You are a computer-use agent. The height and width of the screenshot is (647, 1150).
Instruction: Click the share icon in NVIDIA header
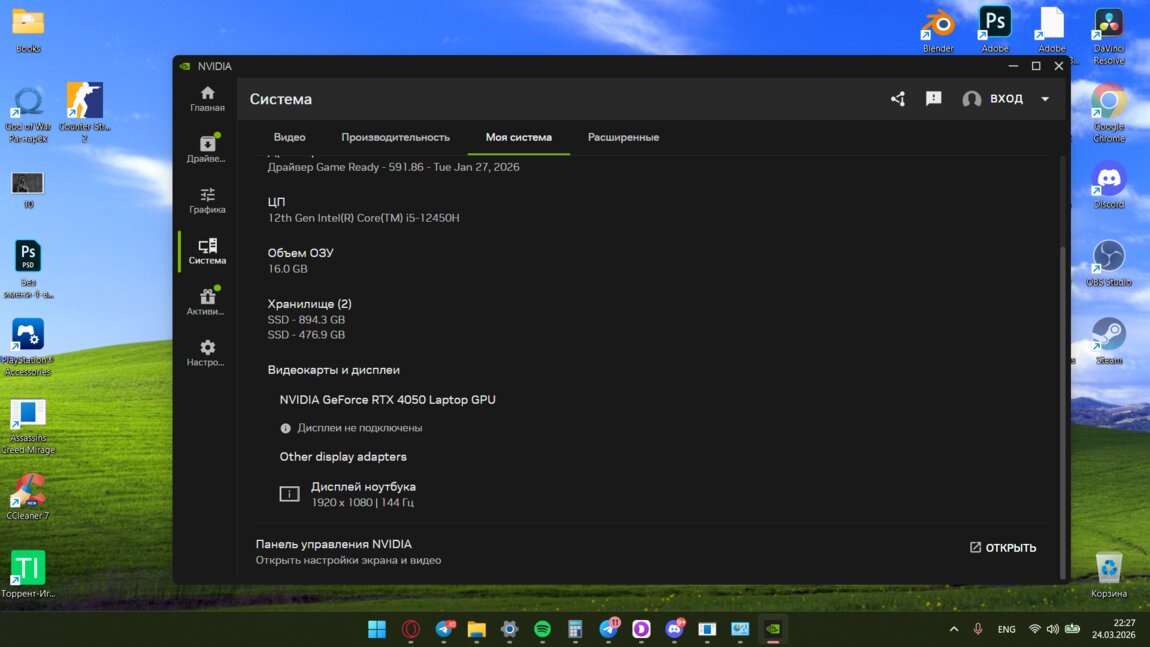click(897, 99)
